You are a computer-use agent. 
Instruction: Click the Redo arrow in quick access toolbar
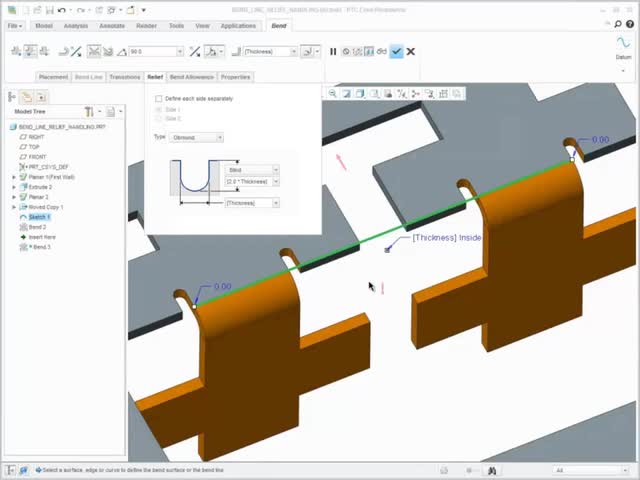coord(80,10)
